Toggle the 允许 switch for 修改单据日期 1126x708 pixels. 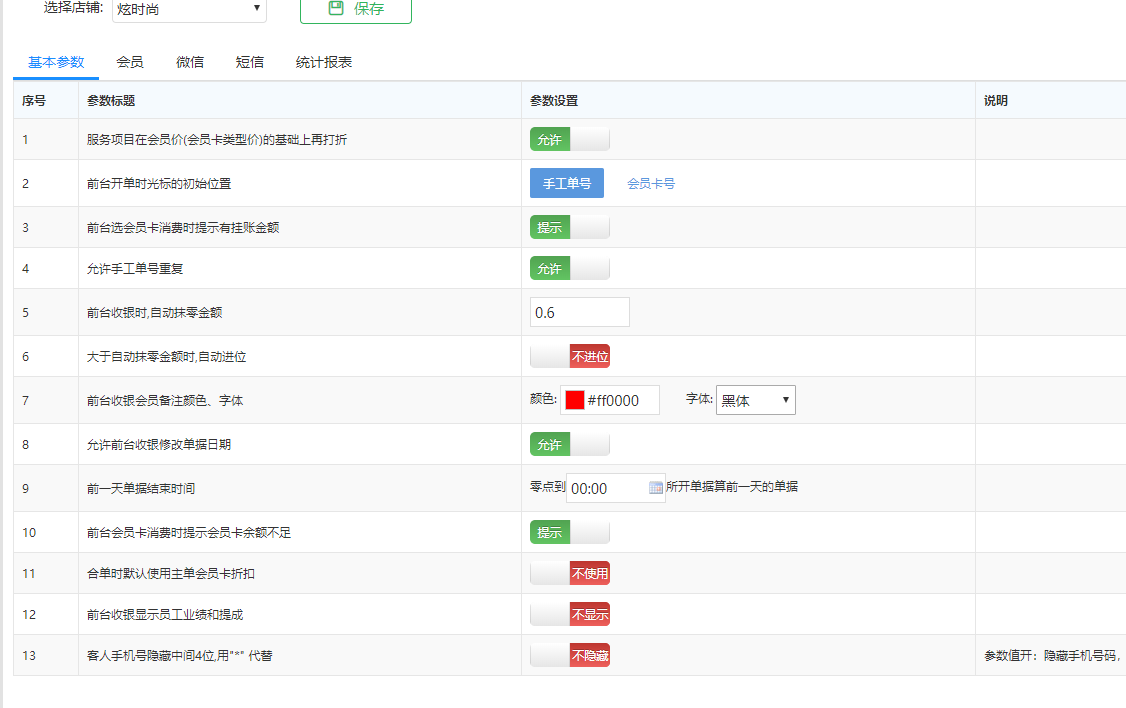pyautogui.click(x=569, y=444)
